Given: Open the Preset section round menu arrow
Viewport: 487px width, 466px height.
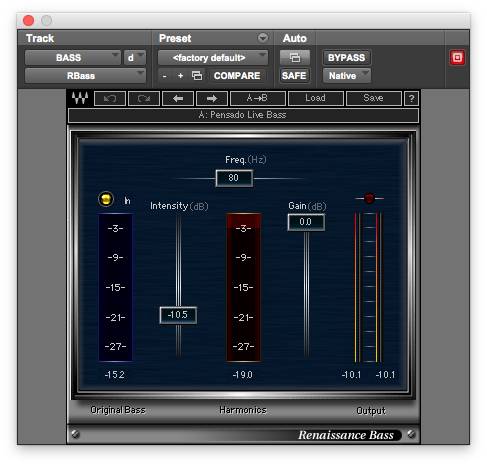Looking at the screenshot, I should click(263, 38).
